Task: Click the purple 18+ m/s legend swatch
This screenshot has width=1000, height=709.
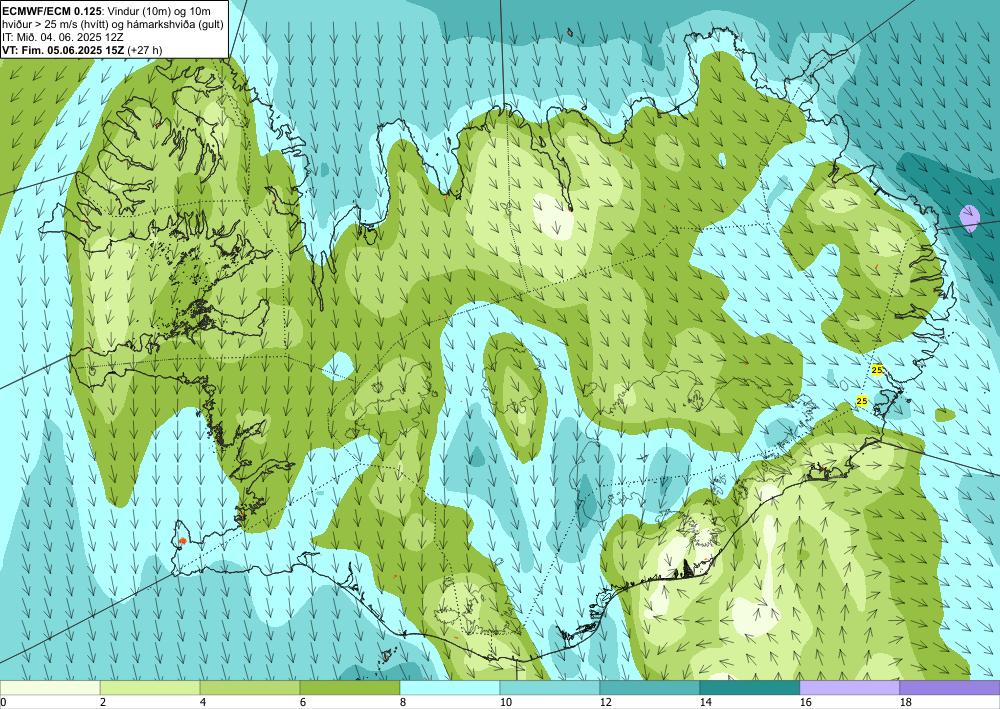Action: coord(950,688)
